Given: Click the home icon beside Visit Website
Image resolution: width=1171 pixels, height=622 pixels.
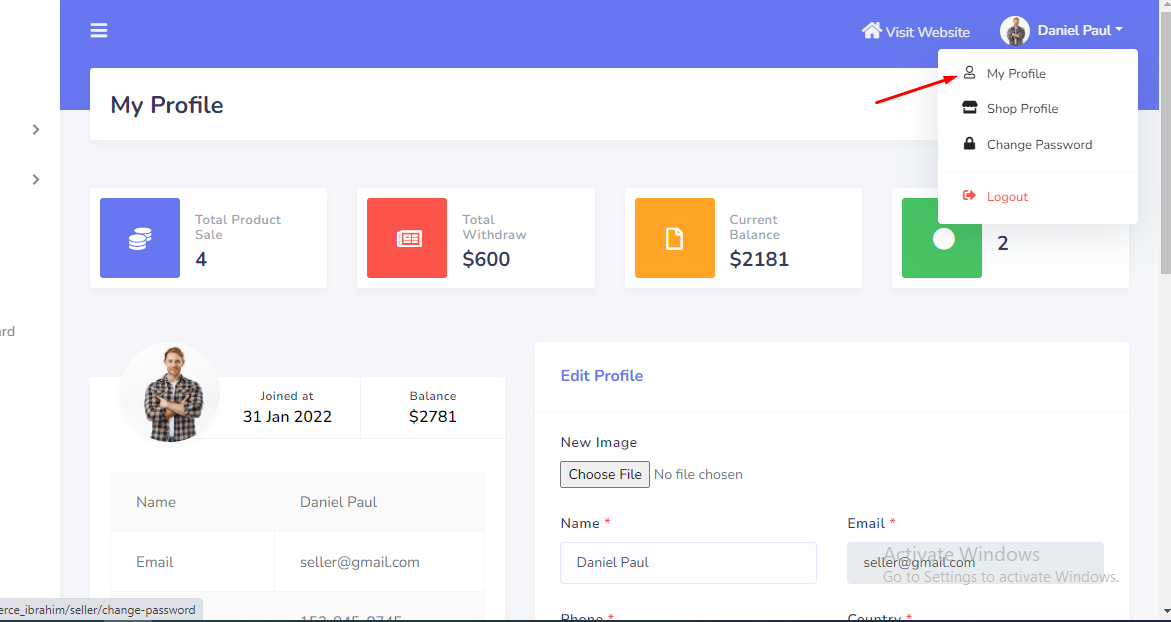Looking at the screenshot, I should [871, 31].
